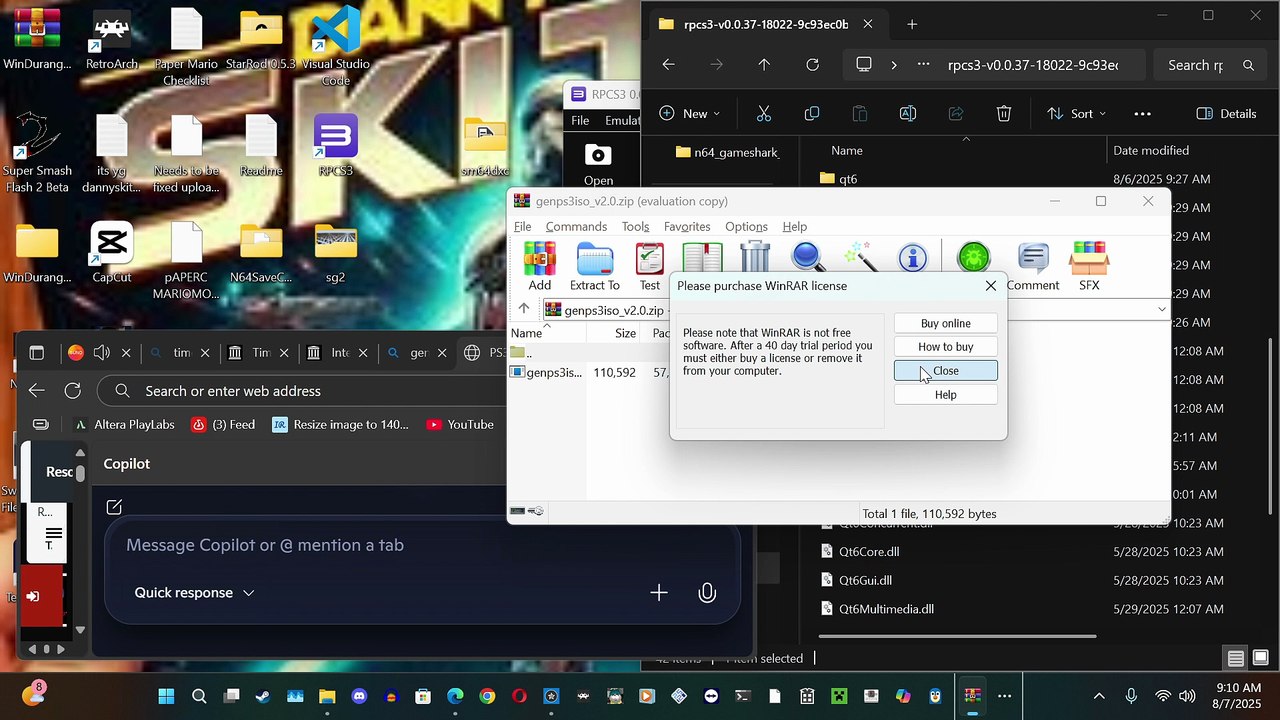Click the Extract To icon in WinRAR
Viewport: 1280px width, 720px height.
tap(595, 266)
